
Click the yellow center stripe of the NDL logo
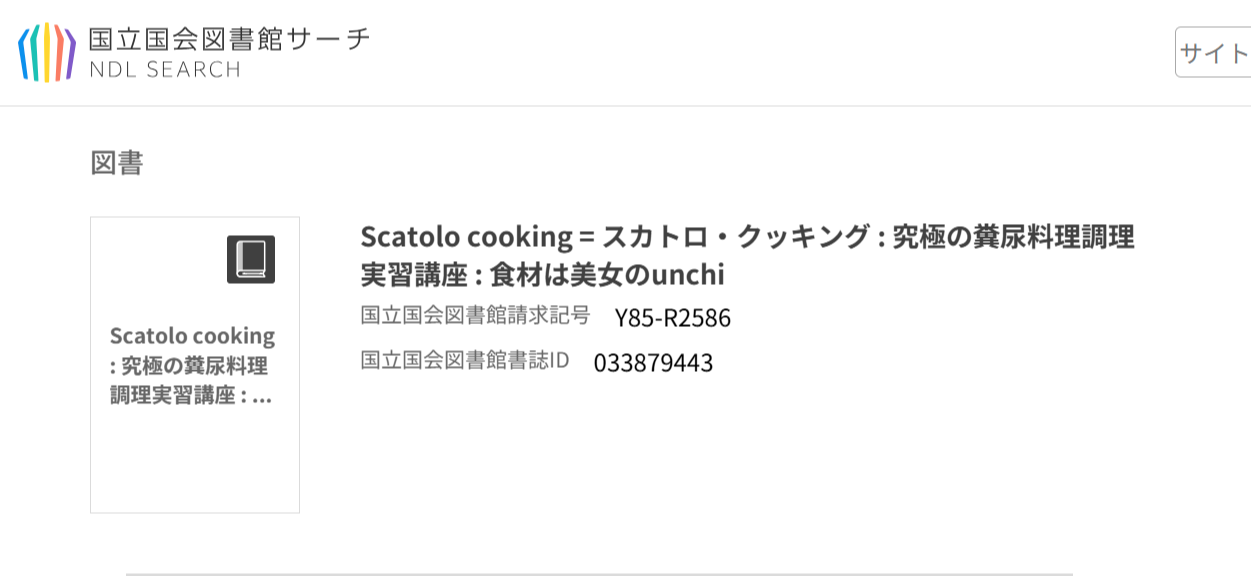pos(47,52)
